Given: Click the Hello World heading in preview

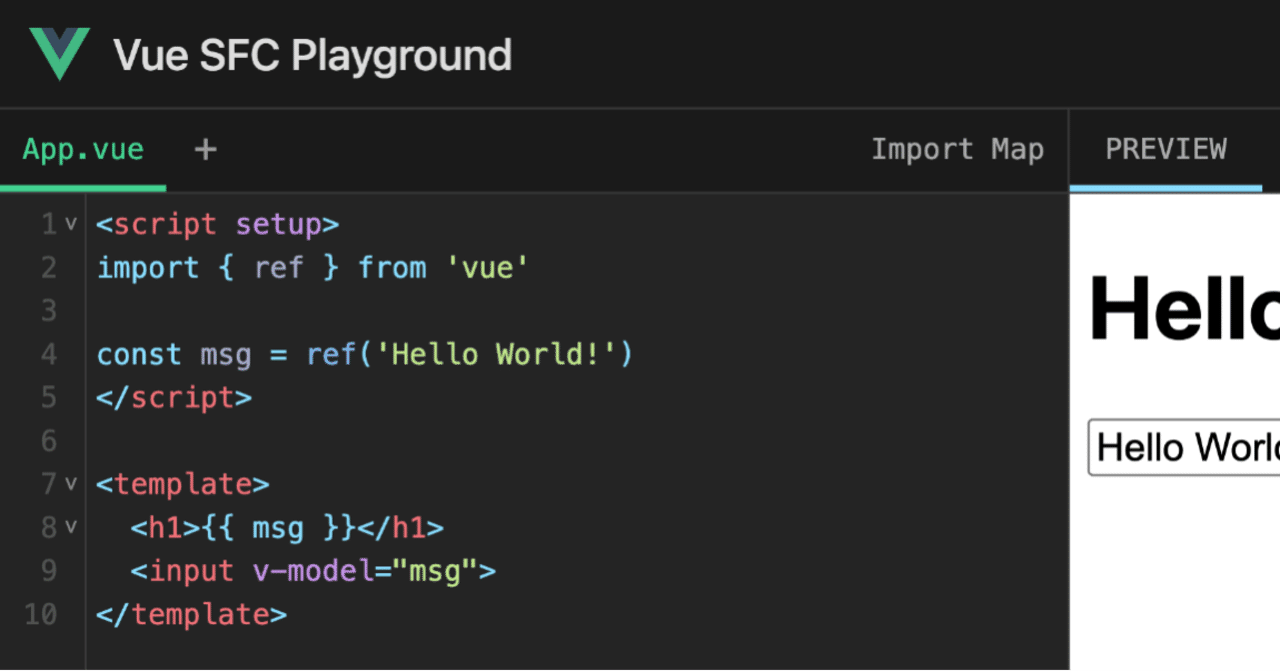Looking at the screenshot, I should click(x=1180, y=310).
